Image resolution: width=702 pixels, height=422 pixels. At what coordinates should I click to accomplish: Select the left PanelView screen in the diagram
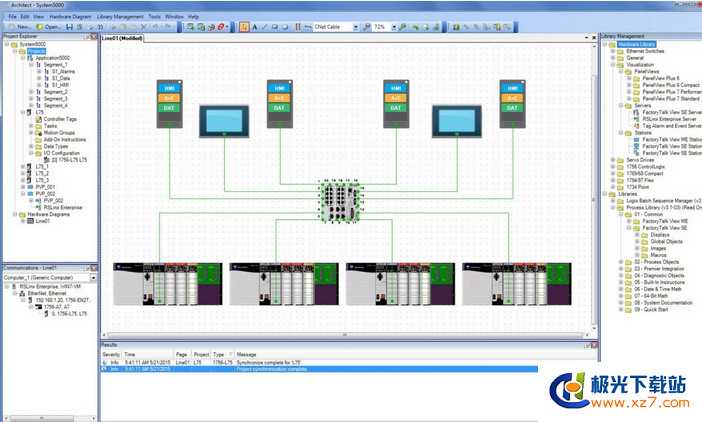[x=224, y=121]
